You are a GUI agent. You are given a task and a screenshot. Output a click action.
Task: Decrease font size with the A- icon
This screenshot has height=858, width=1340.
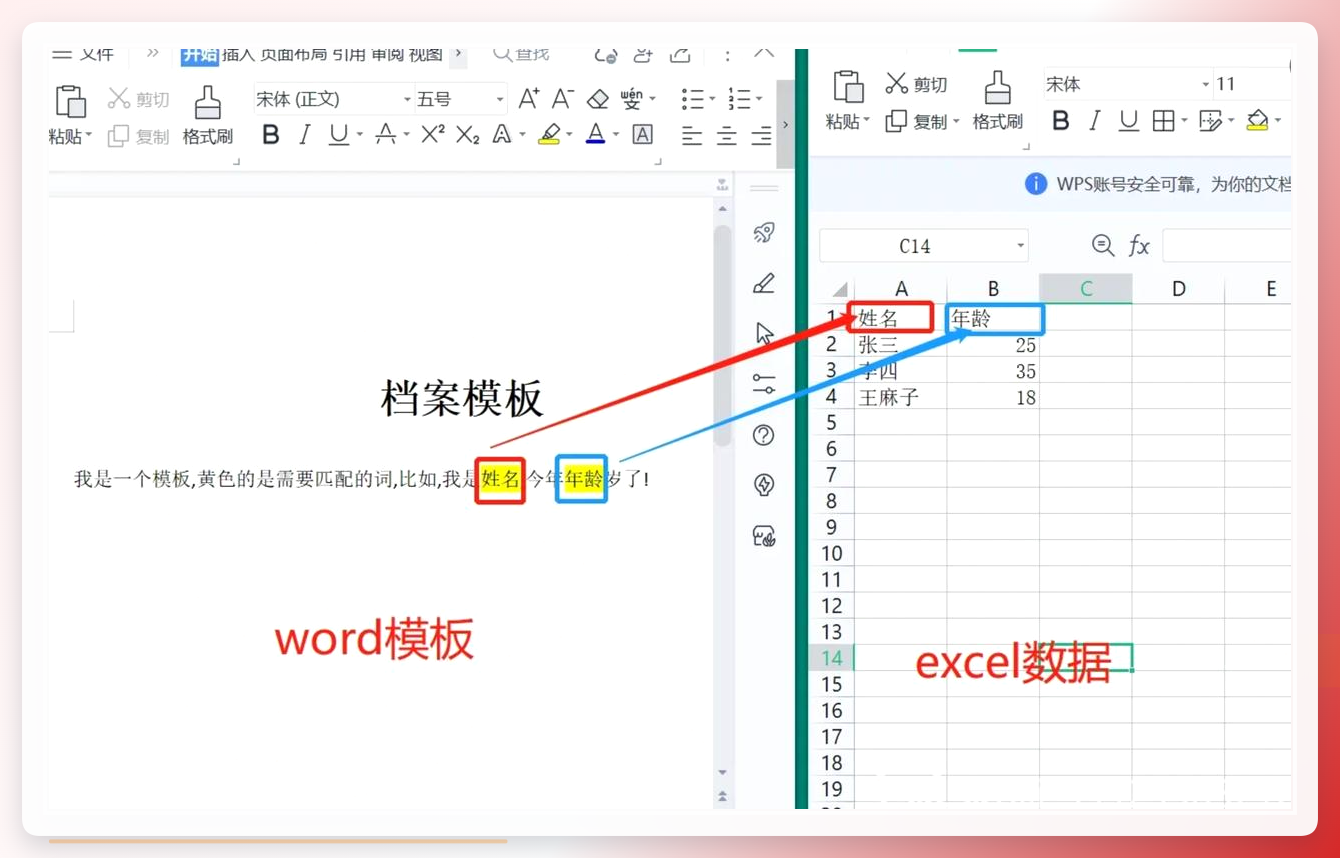563,98
